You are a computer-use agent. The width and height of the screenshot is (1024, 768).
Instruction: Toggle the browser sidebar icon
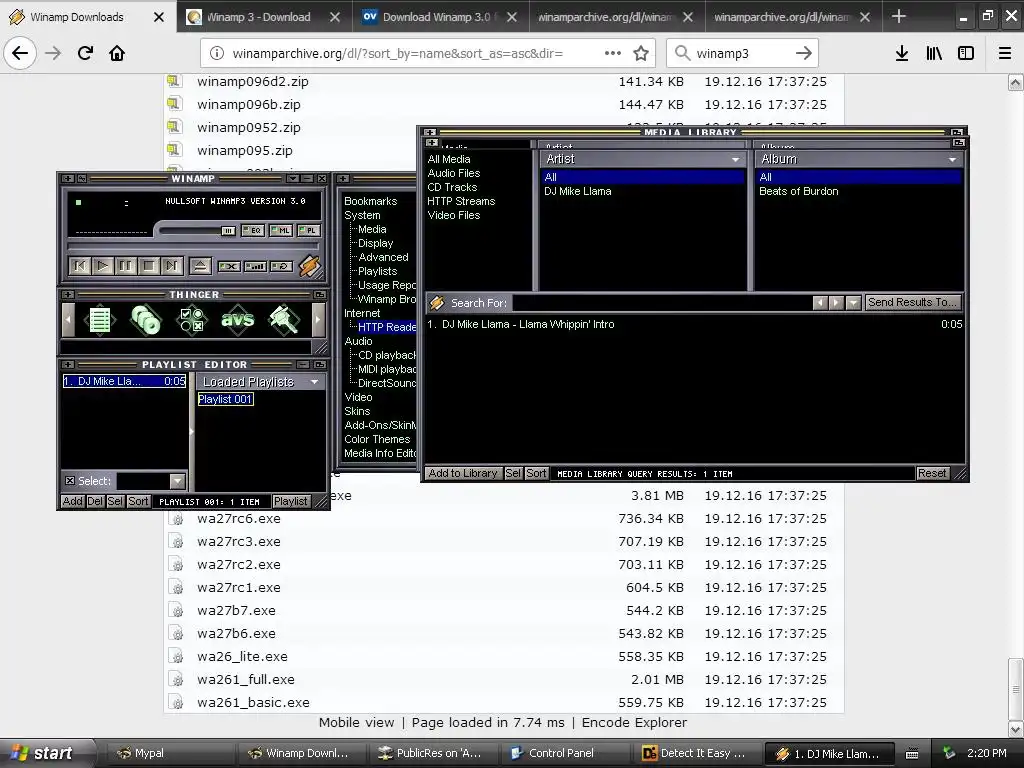point(966,54)
